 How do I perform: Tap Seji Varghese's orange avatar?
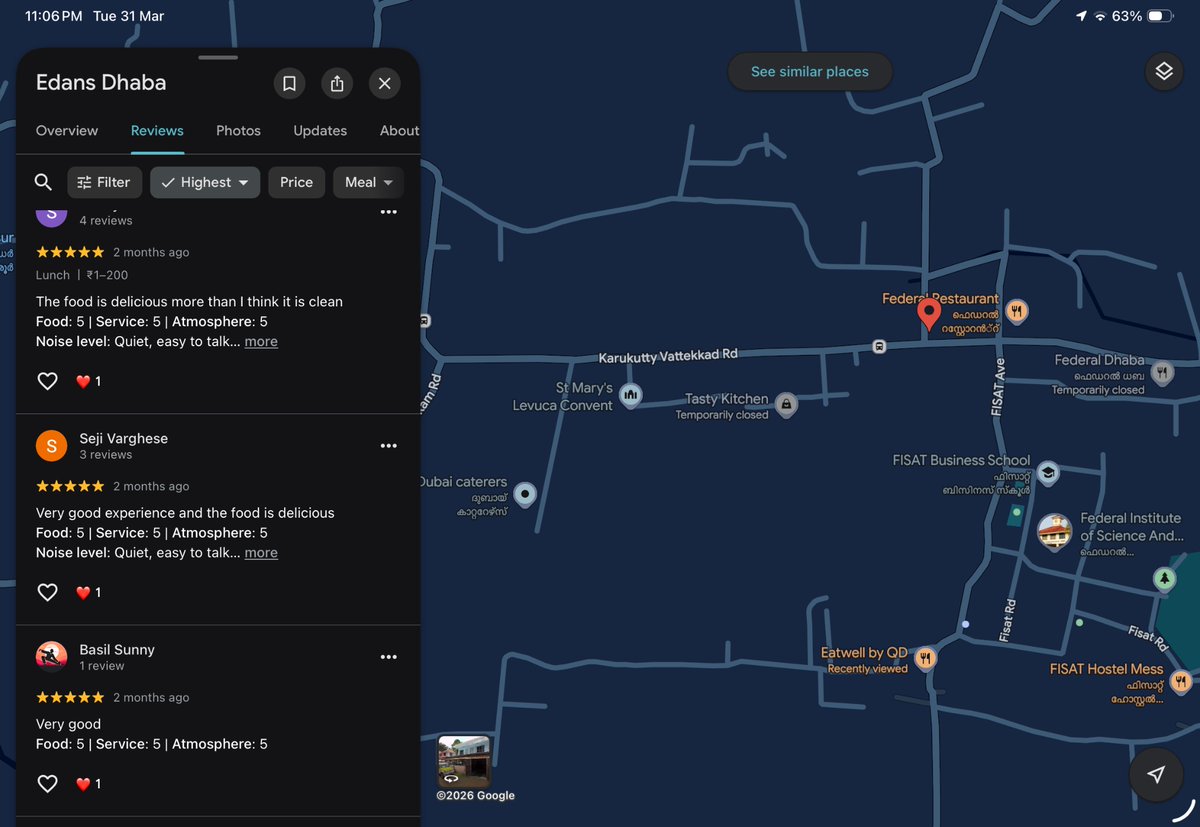tap(51, 446)
